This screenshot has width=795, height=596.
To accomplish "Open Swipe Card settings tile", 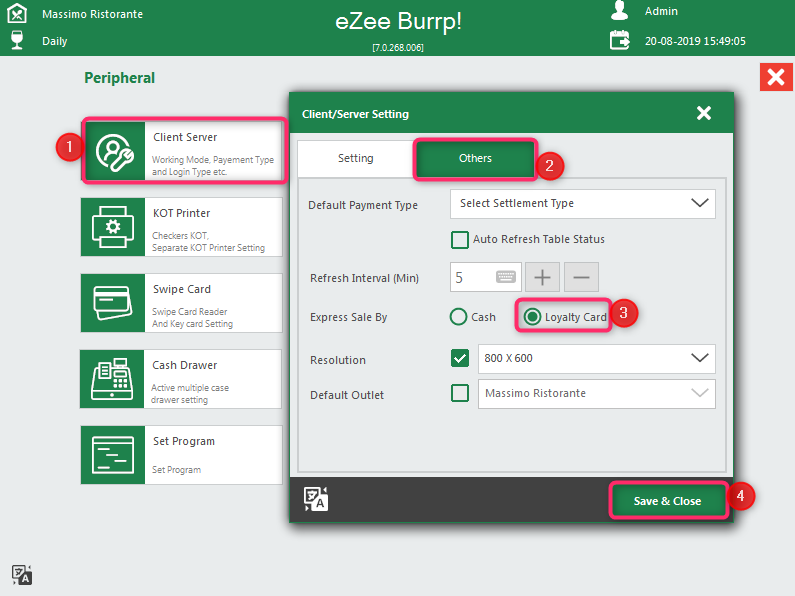I will point(182,303).
